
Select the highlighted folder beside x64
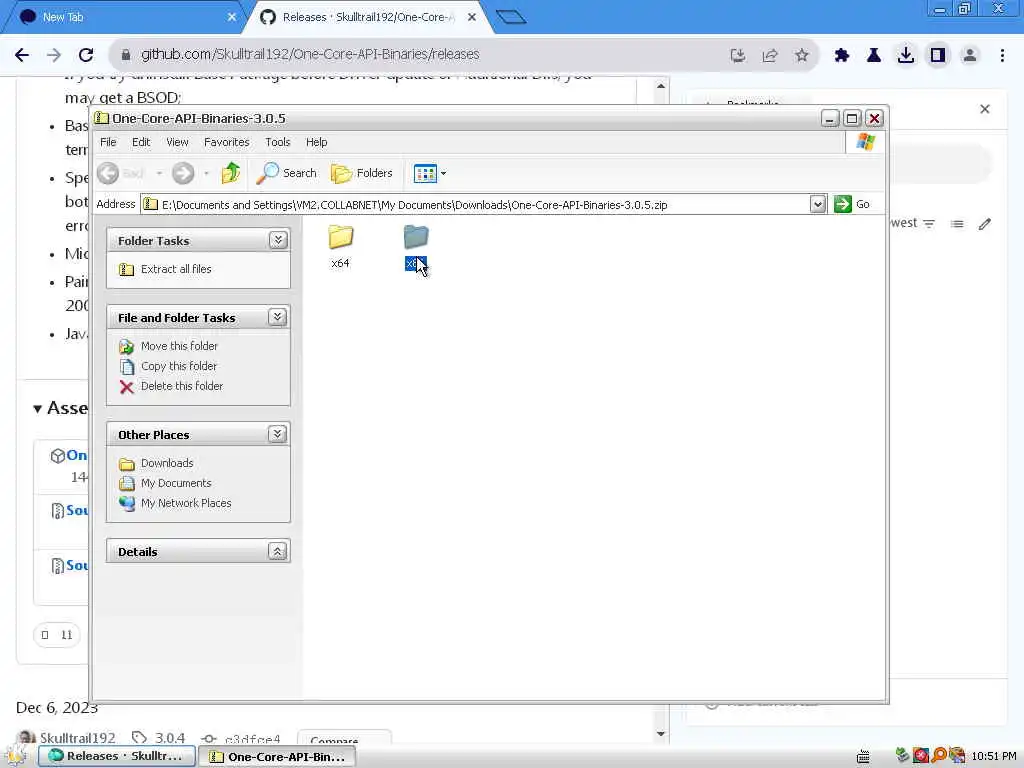(x=415, y=246)
